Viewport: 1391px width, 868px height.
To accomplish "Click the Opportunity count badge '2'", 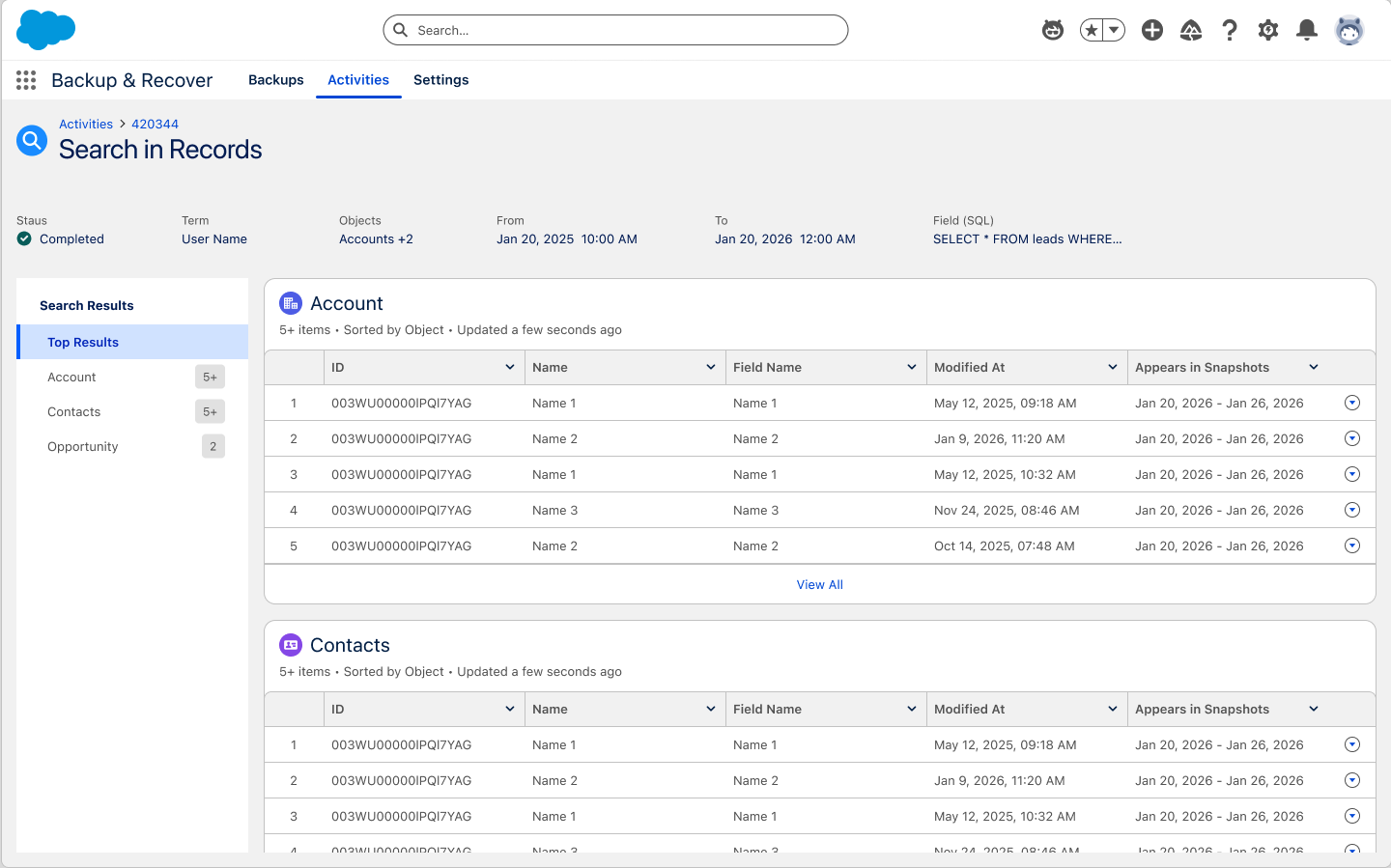I will (x=213, y=446).
